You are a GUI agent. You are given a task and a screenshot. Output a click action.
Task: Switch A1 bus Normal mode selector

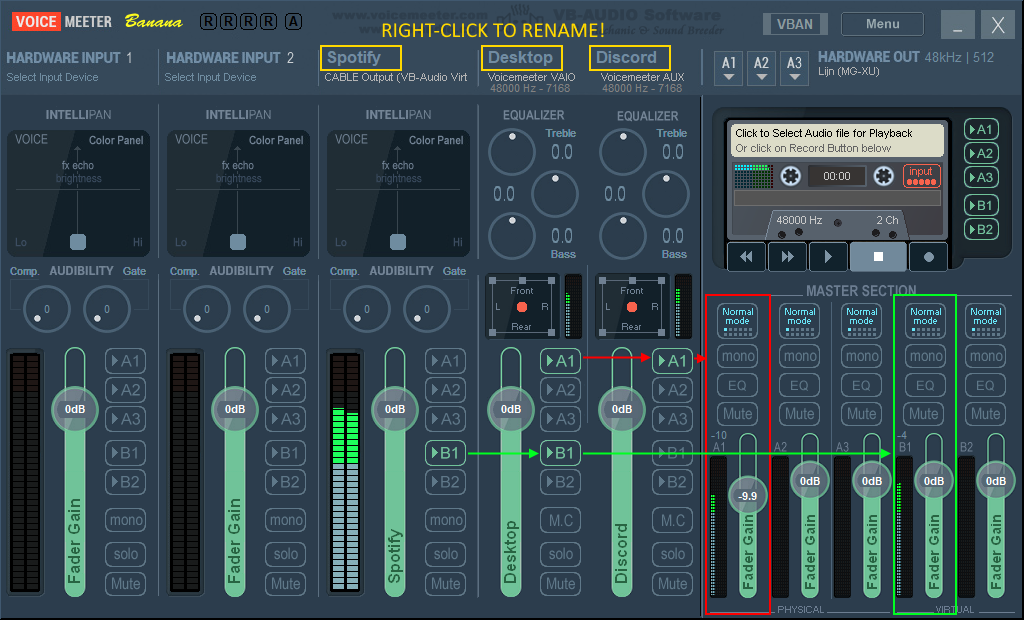pos(738,321)
